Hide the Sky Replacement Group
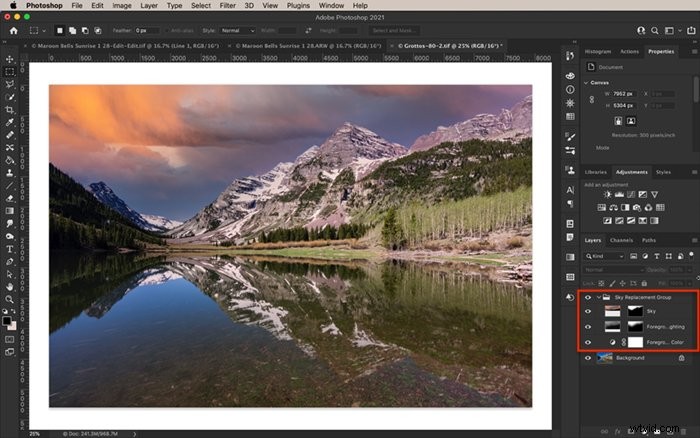Screen dimensions: 700x438 pos(588,297)
